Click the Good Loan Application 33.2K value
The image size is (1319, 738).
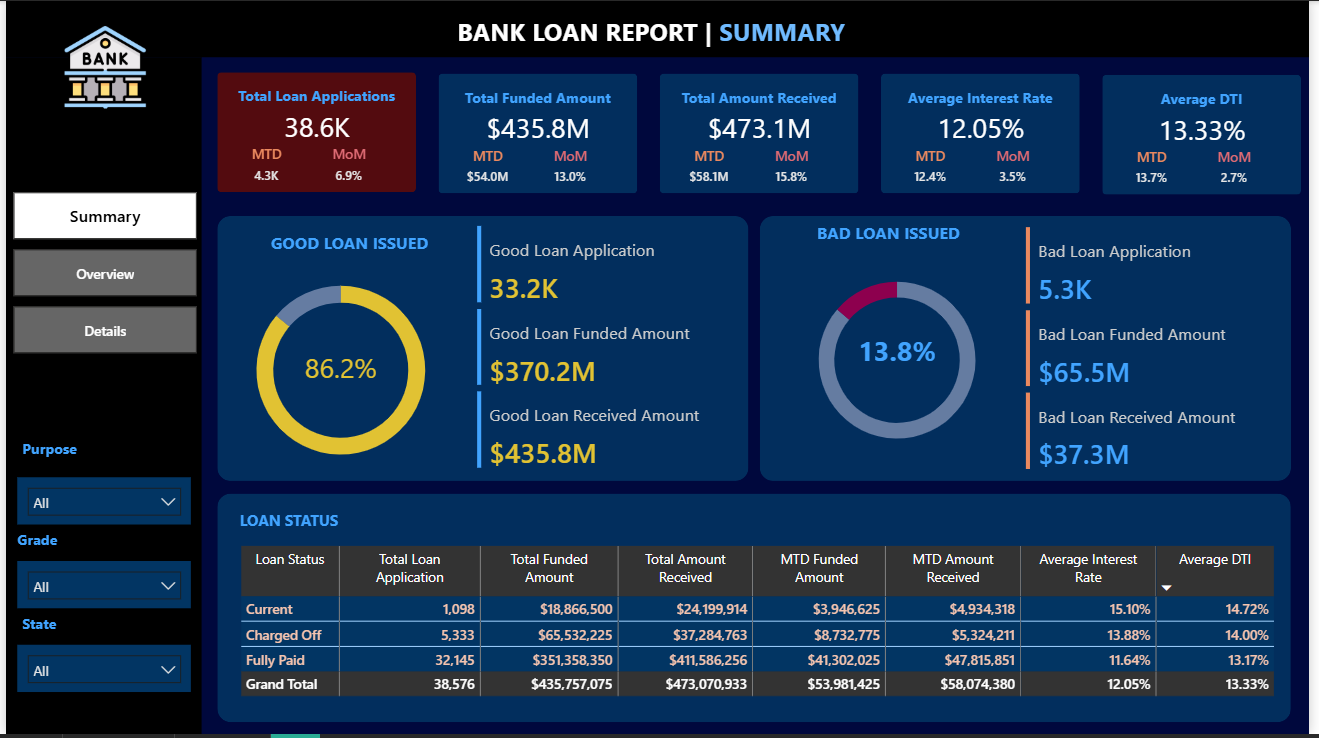click(521, 287)
